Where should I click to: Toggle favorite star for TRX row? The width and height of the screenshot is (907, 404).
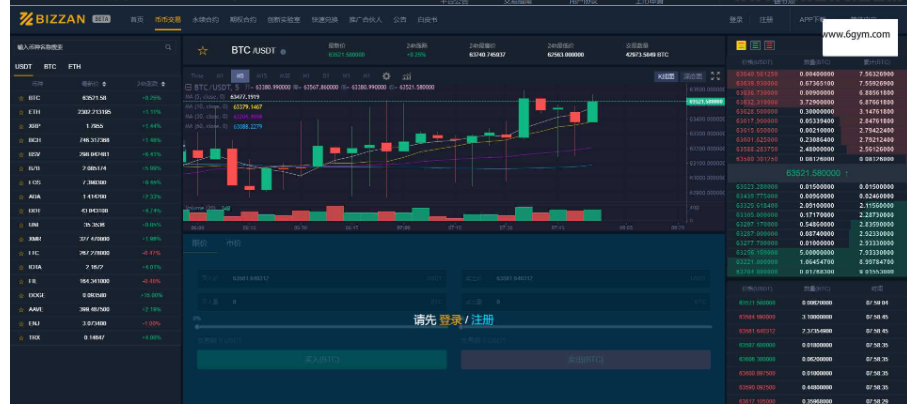click(21, 337)
